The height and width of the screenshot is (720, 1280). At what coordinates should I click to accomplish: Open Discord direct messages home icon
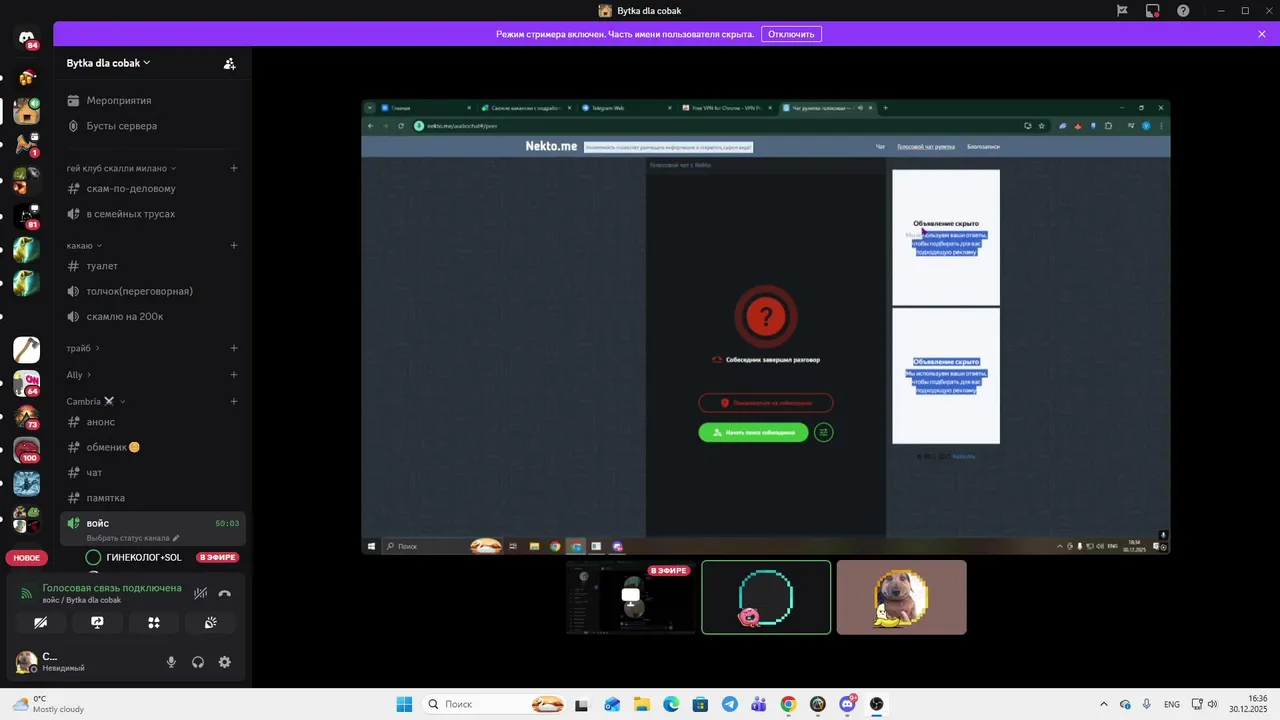pos(27,39)
